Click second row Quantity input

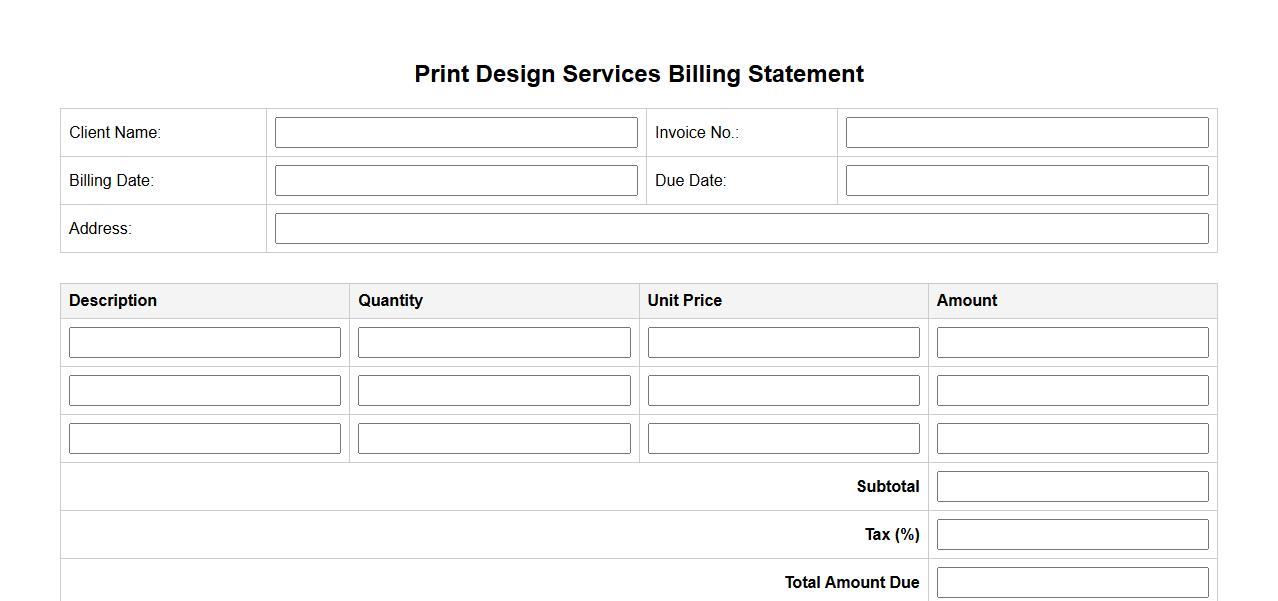(x=494, y=391)
